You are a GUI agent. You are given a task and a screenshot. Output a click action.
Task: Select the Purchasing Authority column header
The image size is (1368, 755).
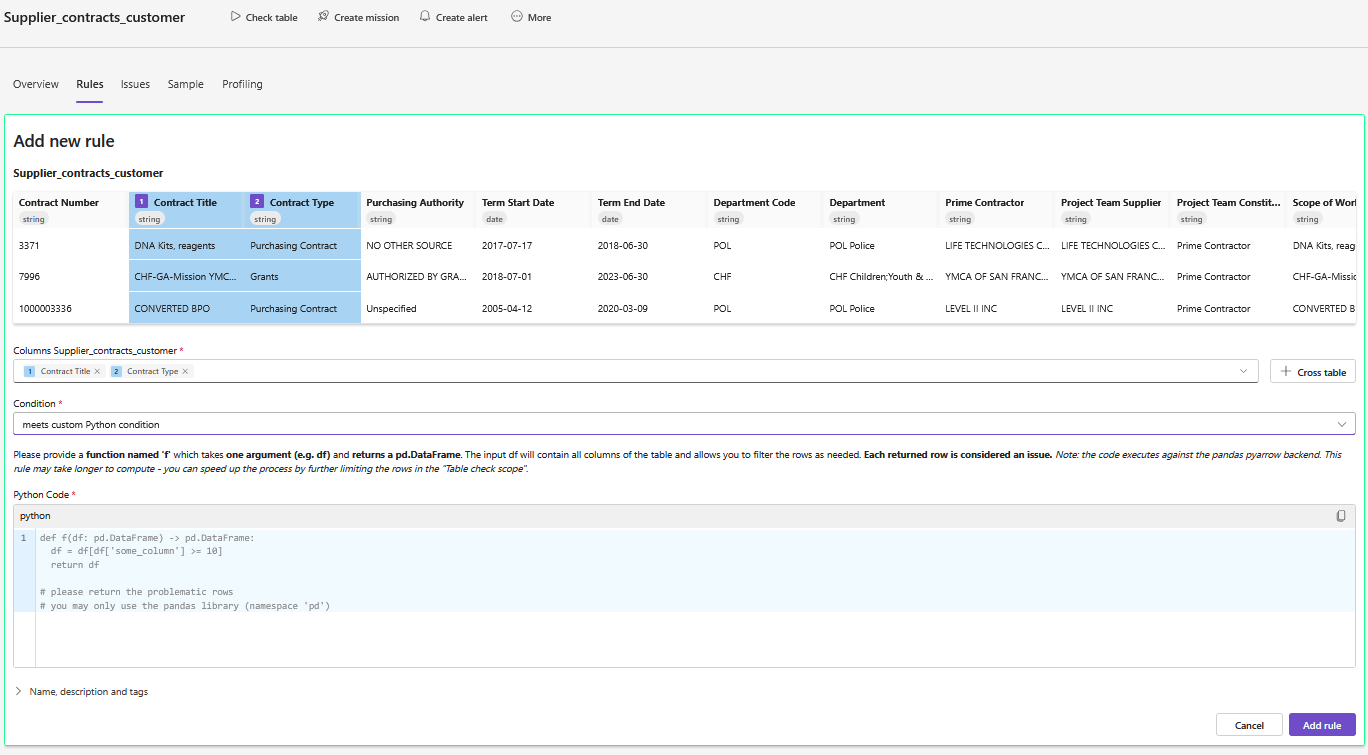pos(415,202)
